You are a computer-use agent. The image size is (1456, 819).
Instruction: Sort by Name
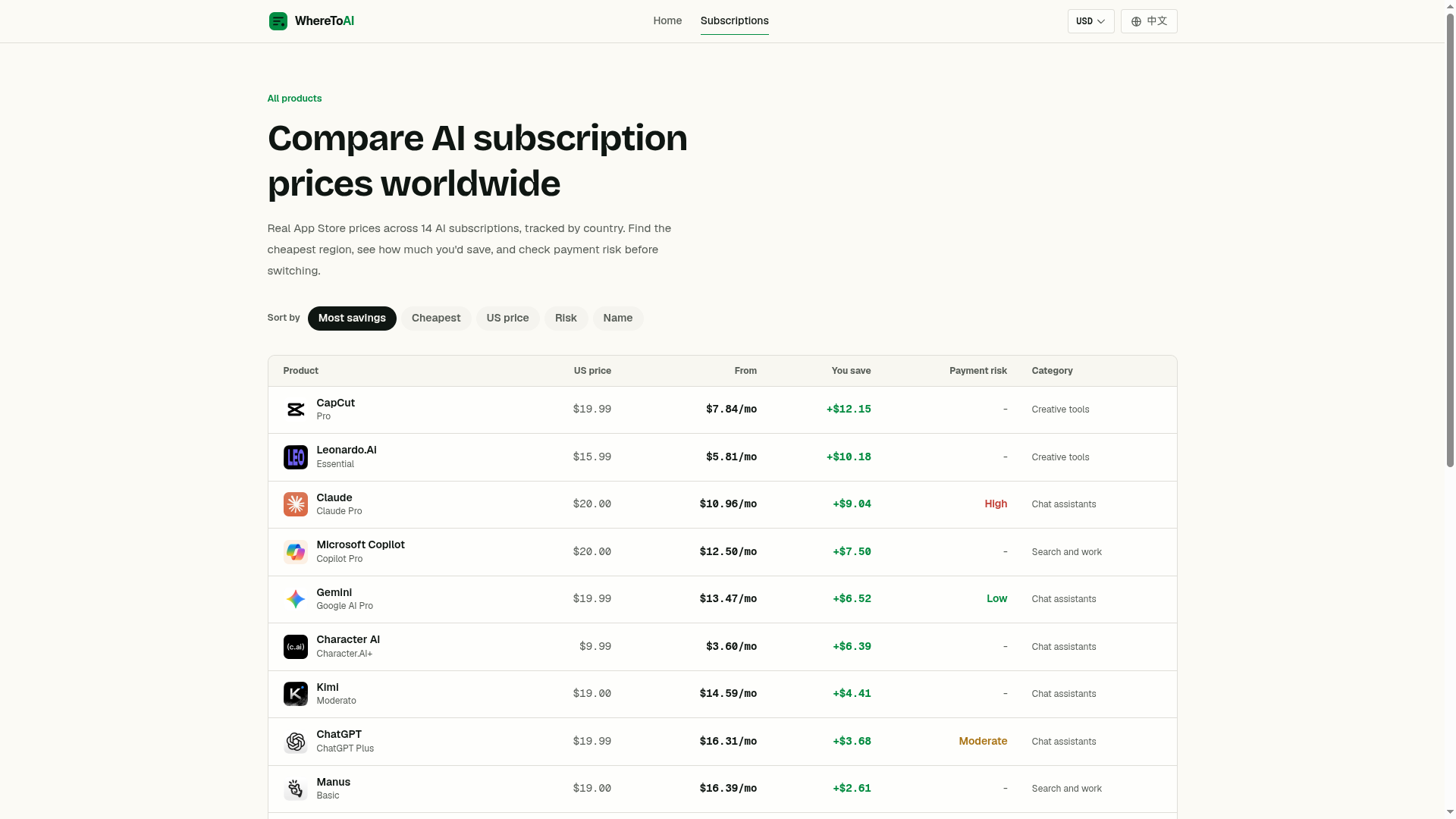click(618, 318)
